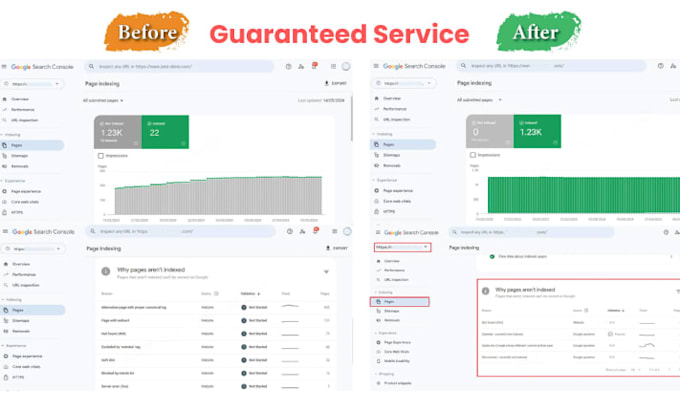The width and height of the screenshot is (680, 411).
Task: Open property selector in Before table window
Action: click(x=33, y=249)
